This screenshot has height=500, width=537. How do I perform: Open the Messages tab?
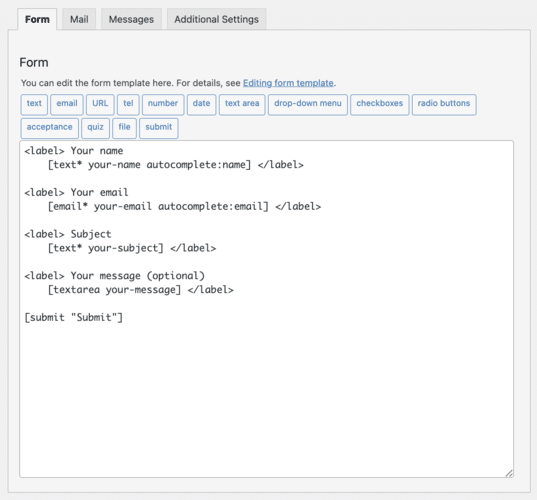point(131,20)
